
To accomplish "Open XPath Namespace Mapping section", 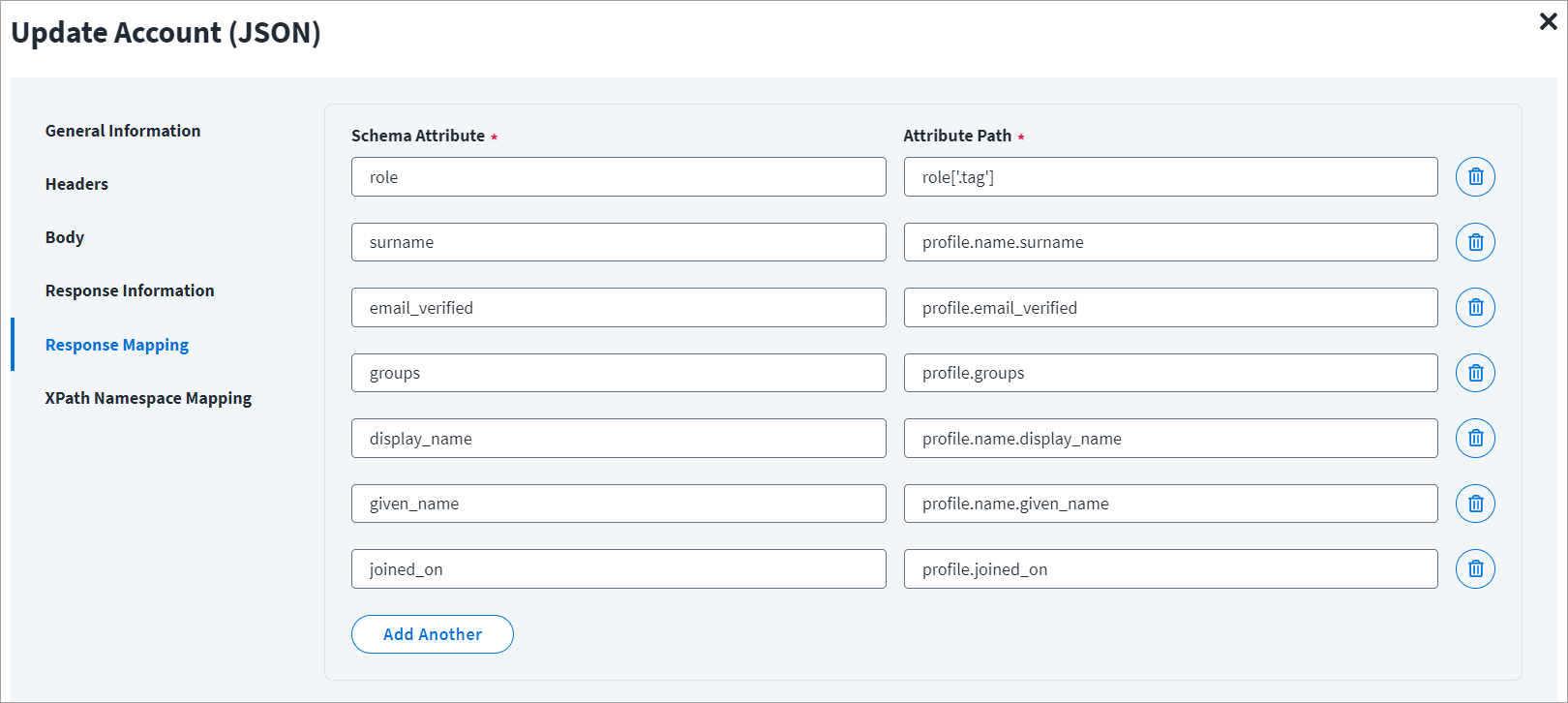I will [148, 398].
